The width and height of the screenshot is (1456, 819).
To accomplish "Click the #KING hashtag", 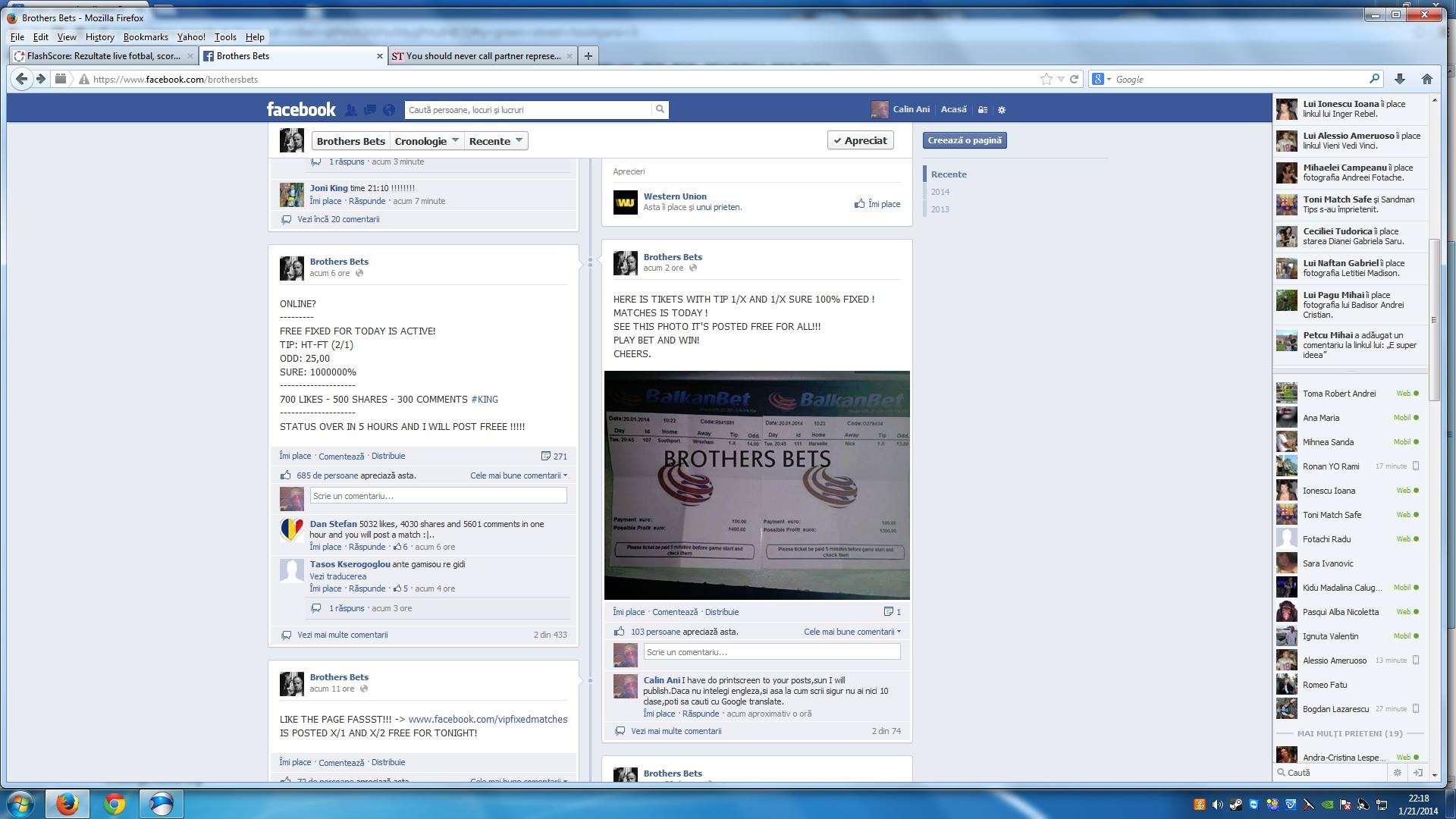I will click(485, 400).
